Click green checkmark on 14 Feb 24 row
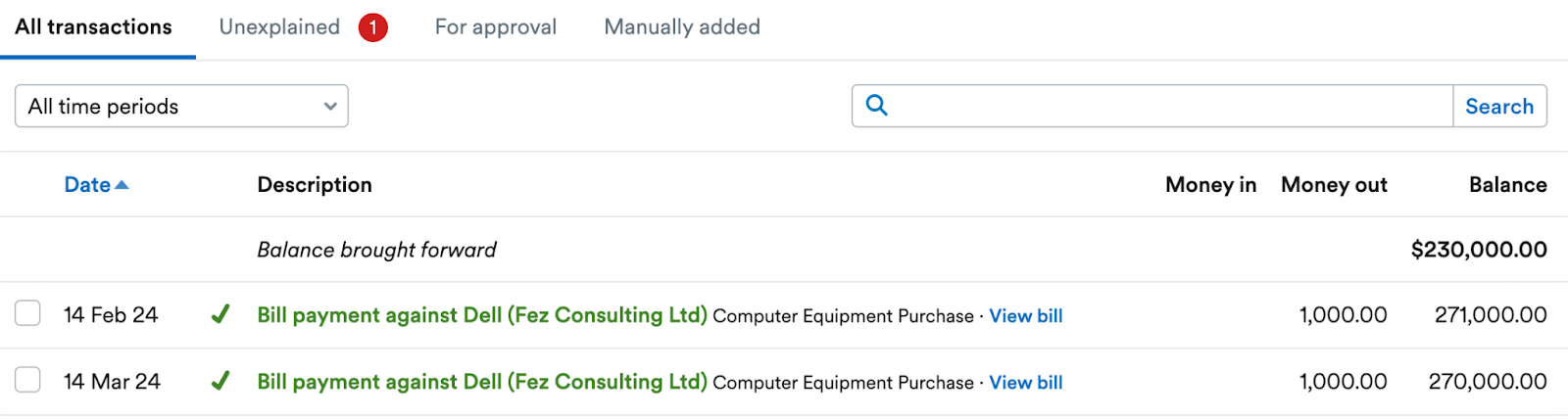 tap(220, 314)
